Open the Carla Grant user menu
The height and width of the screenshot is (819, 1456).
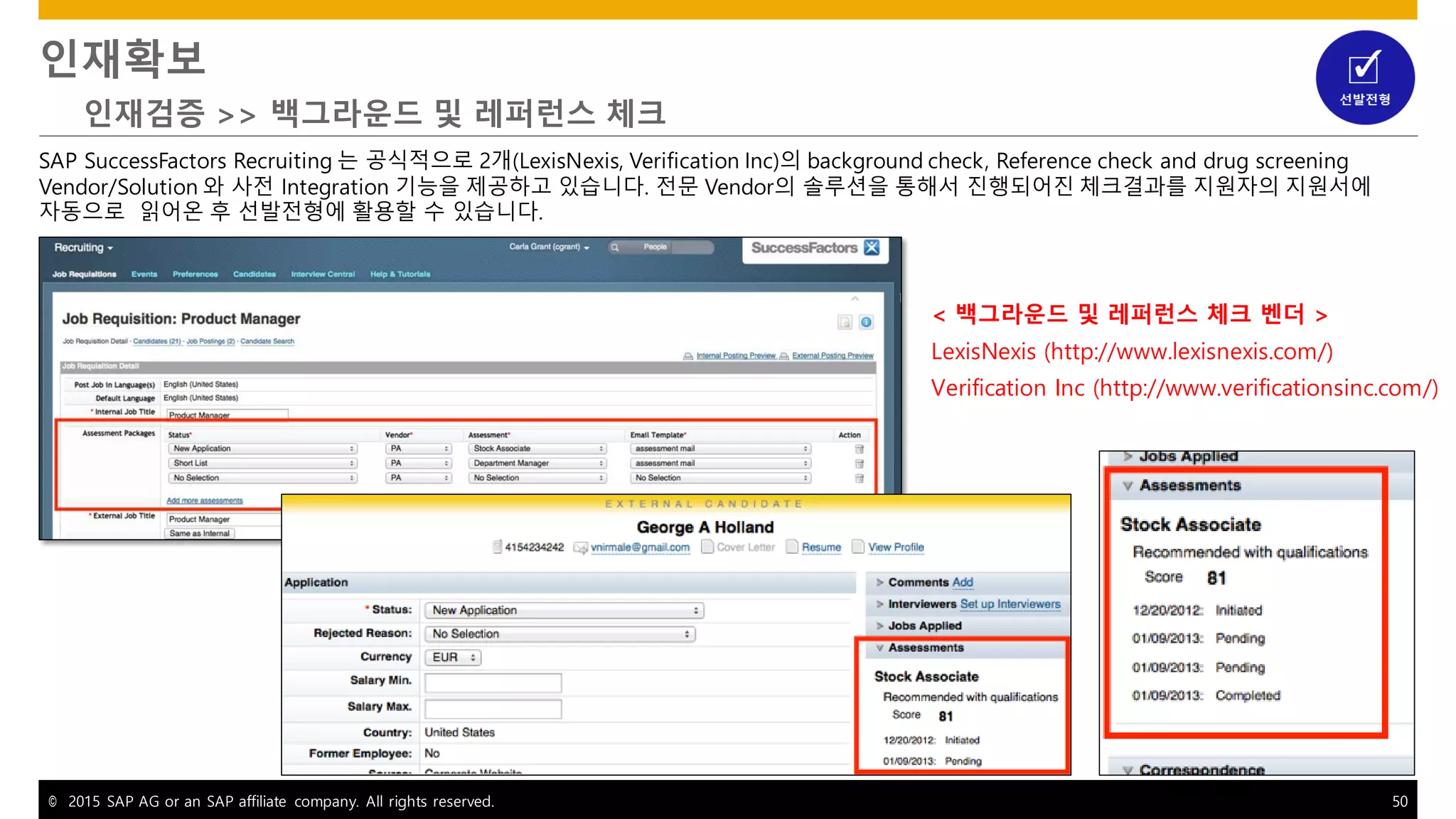click(x=549, y=247)
